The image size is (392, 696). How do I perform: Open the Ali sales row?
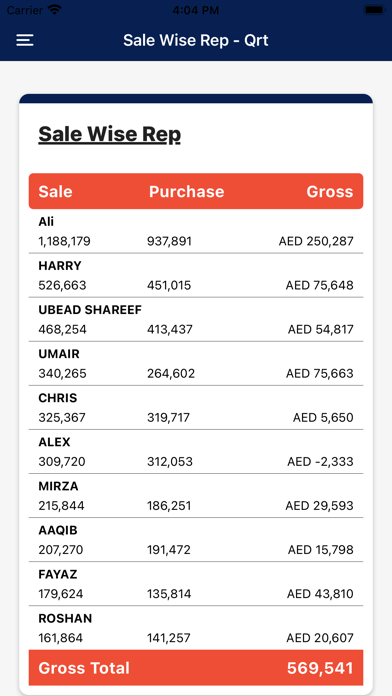[196, 231]
